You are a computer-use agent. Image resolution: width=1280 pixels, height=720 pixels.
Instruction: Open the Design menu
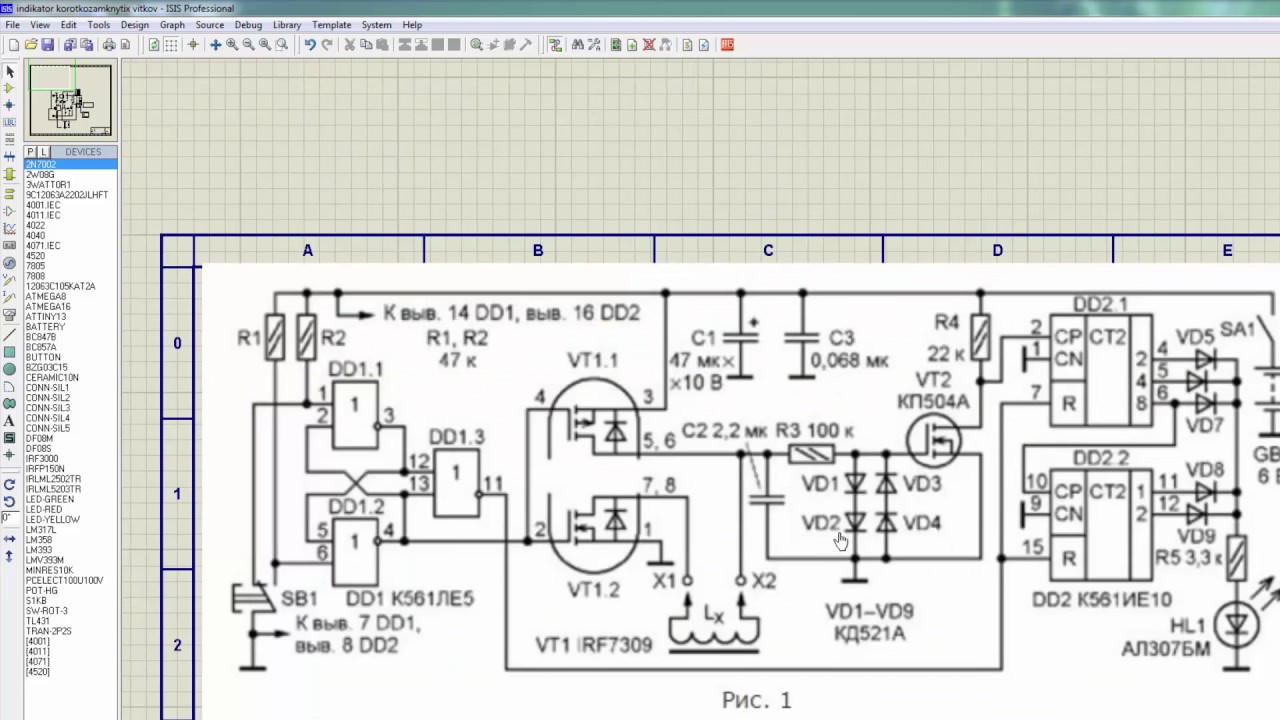click(x=134, y=25)
